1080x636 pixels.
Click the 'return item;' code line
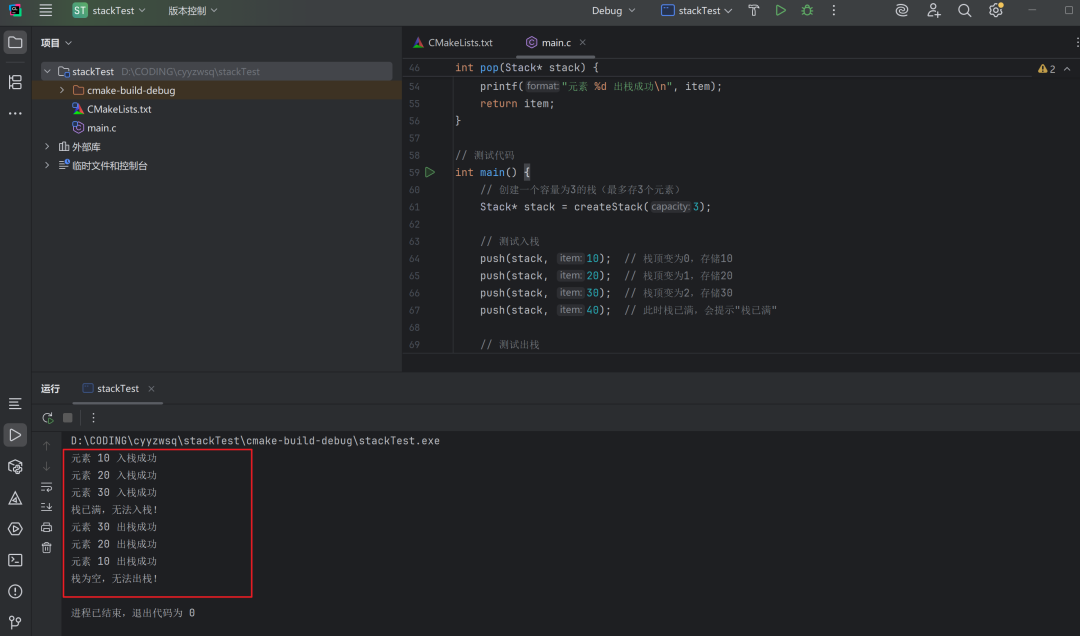click(x=517, y=103)
